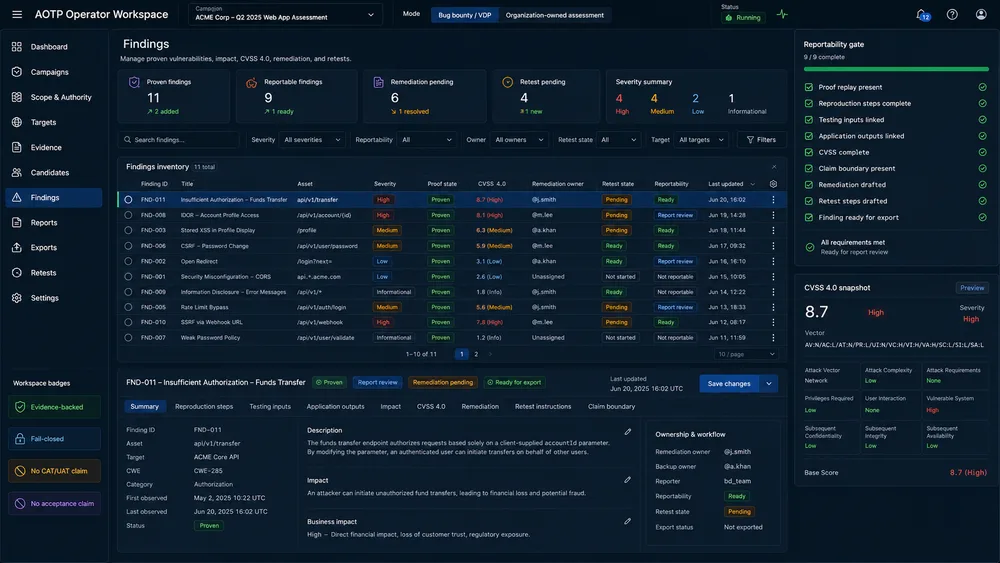Open the Reportability filter dropdown
The height and width of the screenshot is (563, 1000).
[427, 140]
